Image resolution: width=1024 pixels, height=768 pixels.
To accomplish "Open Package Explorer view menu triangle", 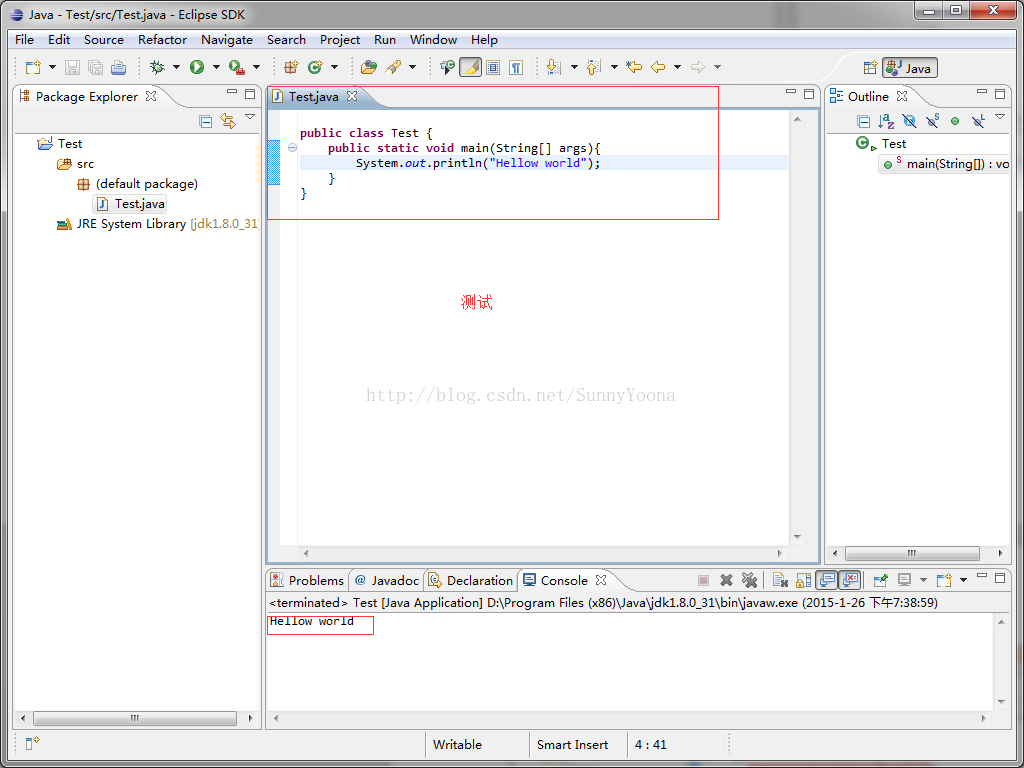I will tap(249, 118).
